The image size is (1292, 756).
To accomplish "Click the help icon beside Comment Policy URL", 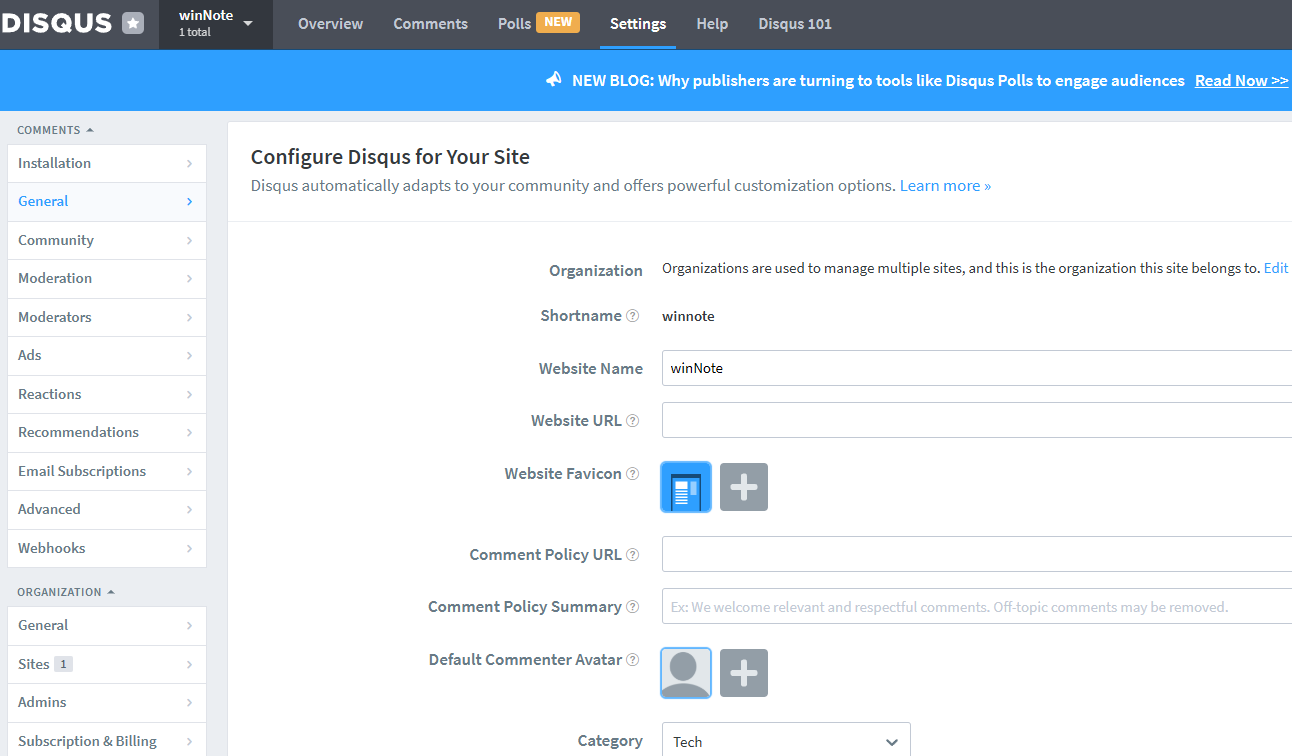I will [x=632, y=555].
